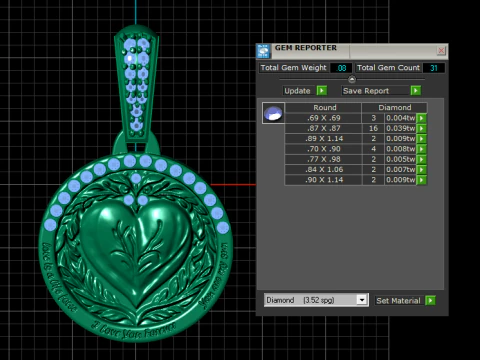The image size is (480, 360).
Task: Click the count 4 cell
Action: click(373, 149)
